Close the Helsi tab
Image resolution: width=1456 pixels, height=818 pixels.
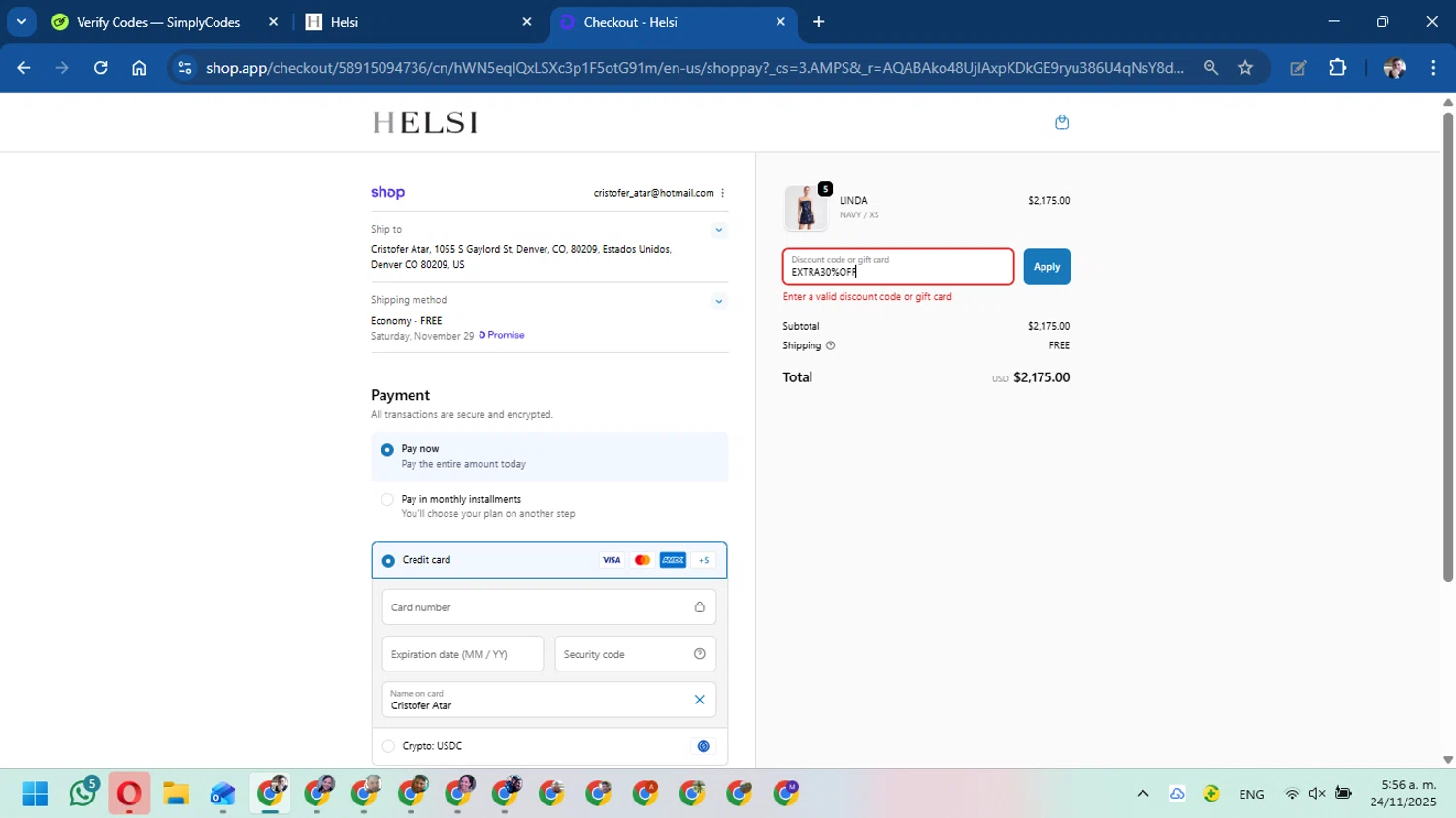[x=527, y=22]
